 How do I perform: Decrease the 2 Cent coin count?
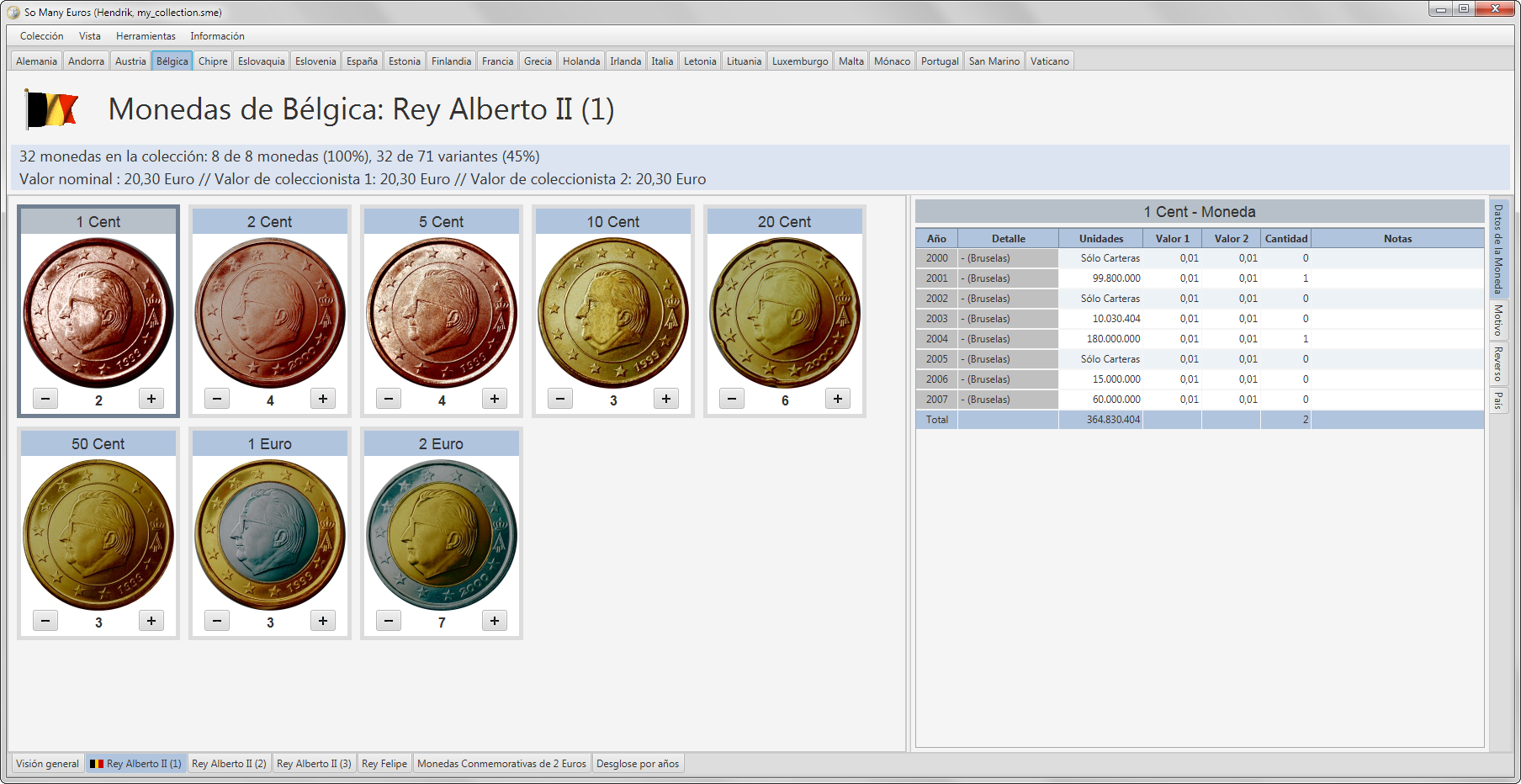click(x=217, y=399)
